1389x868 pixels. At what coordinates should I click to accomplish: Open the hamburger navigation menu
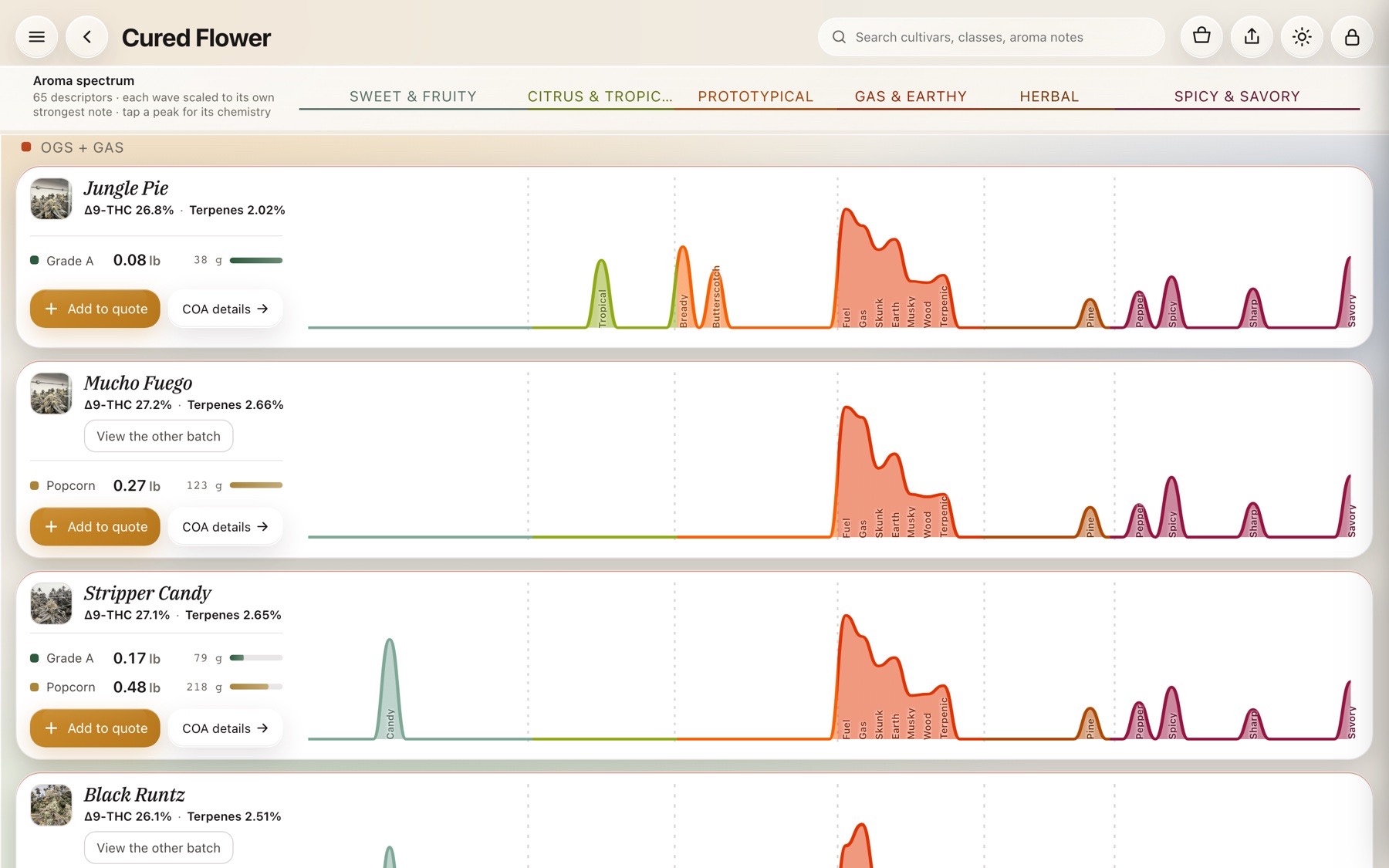click(36, 37)
